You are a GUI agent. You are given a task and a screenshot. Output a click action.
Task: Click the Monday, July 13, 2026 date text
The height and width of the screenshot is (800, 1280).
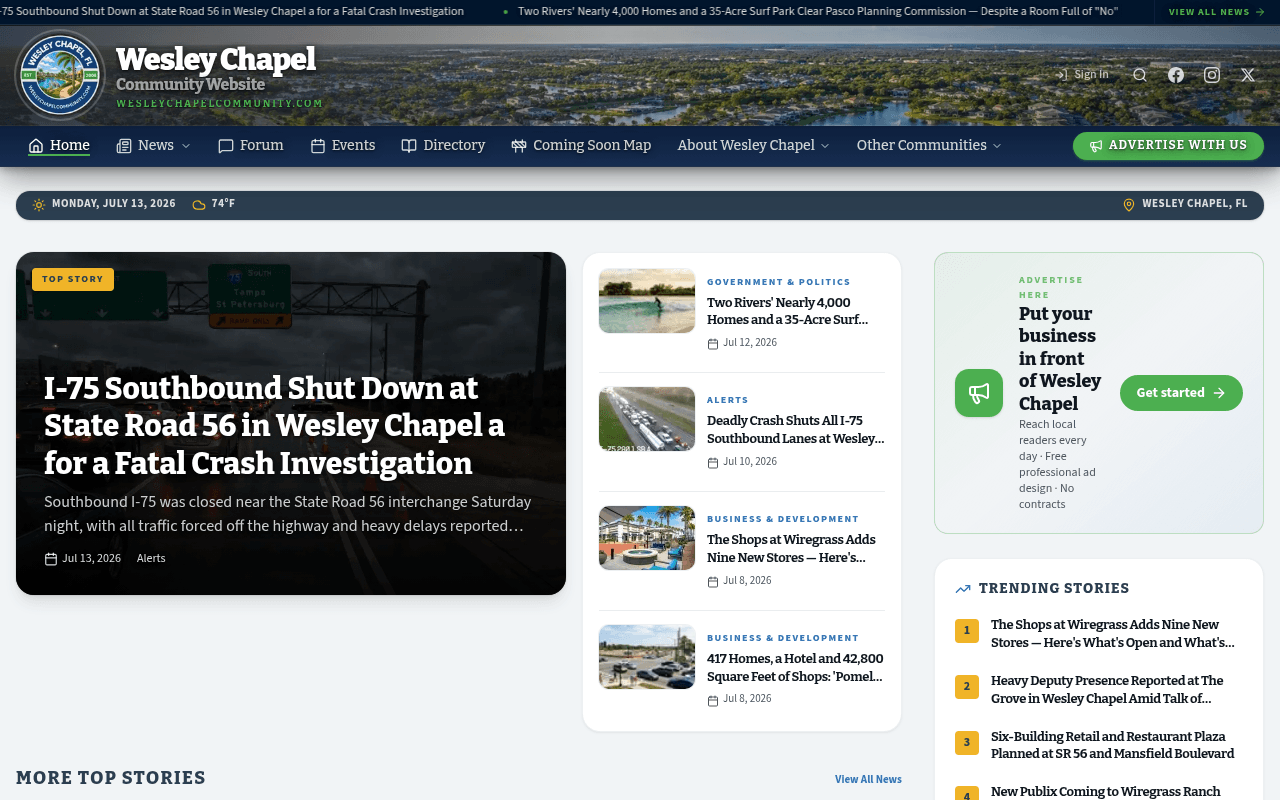coord(114,204)
